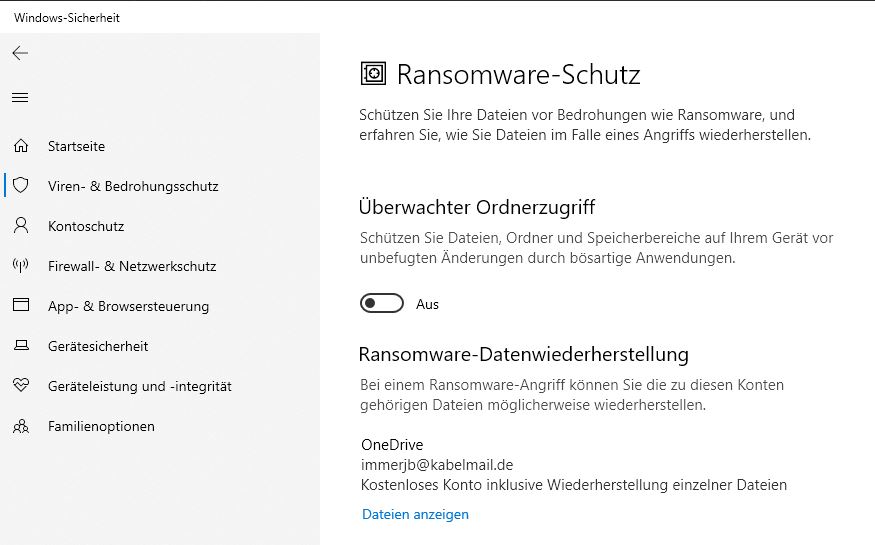
Task: Click the heart icon for Geräteleistung und -integrität
Action: click(x=21, y=385)
